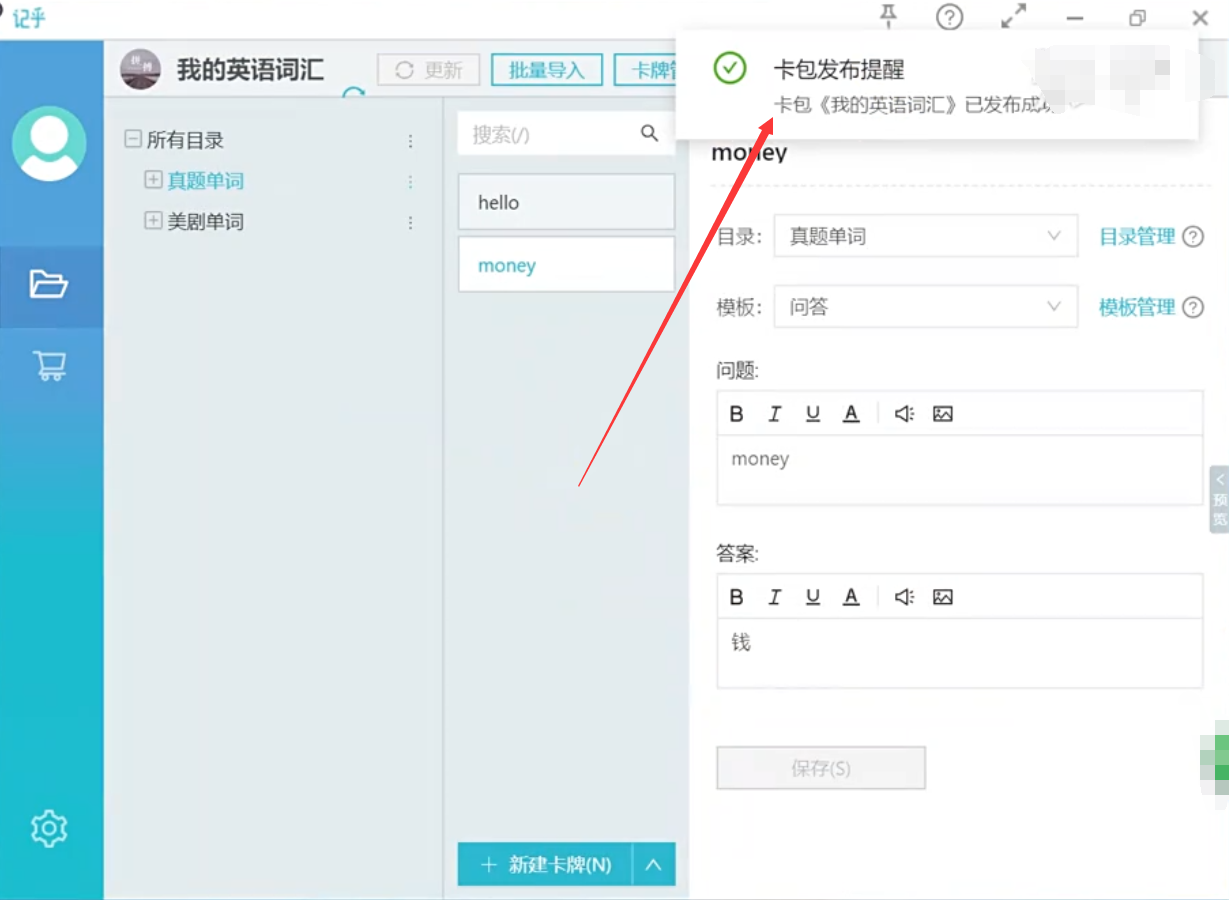Click the deck title 我的英语词汇

250,70
